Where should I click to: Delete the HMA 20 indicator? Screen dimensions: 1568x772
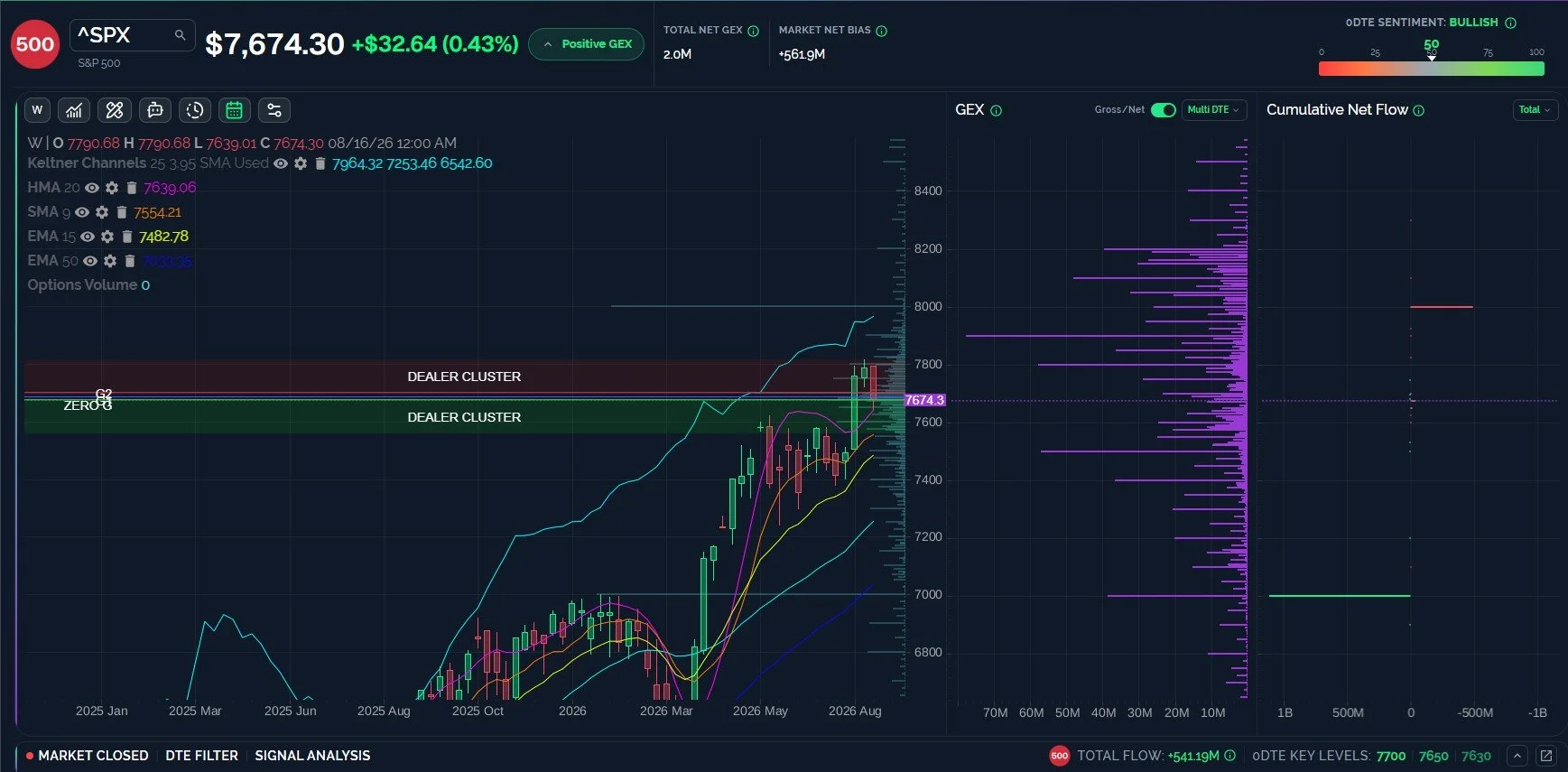131,188
